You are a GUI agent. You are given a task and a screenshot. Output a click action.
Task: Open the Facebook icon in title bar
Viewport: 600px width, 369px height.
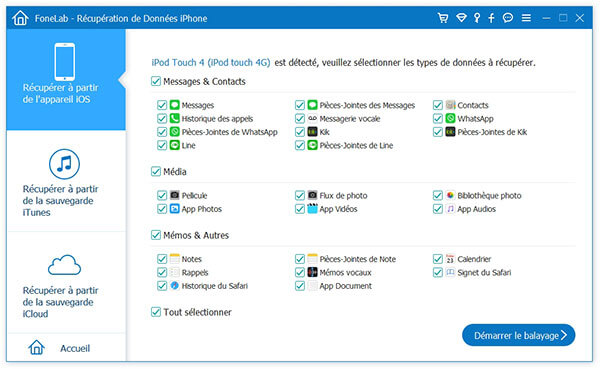click(491, 18)
